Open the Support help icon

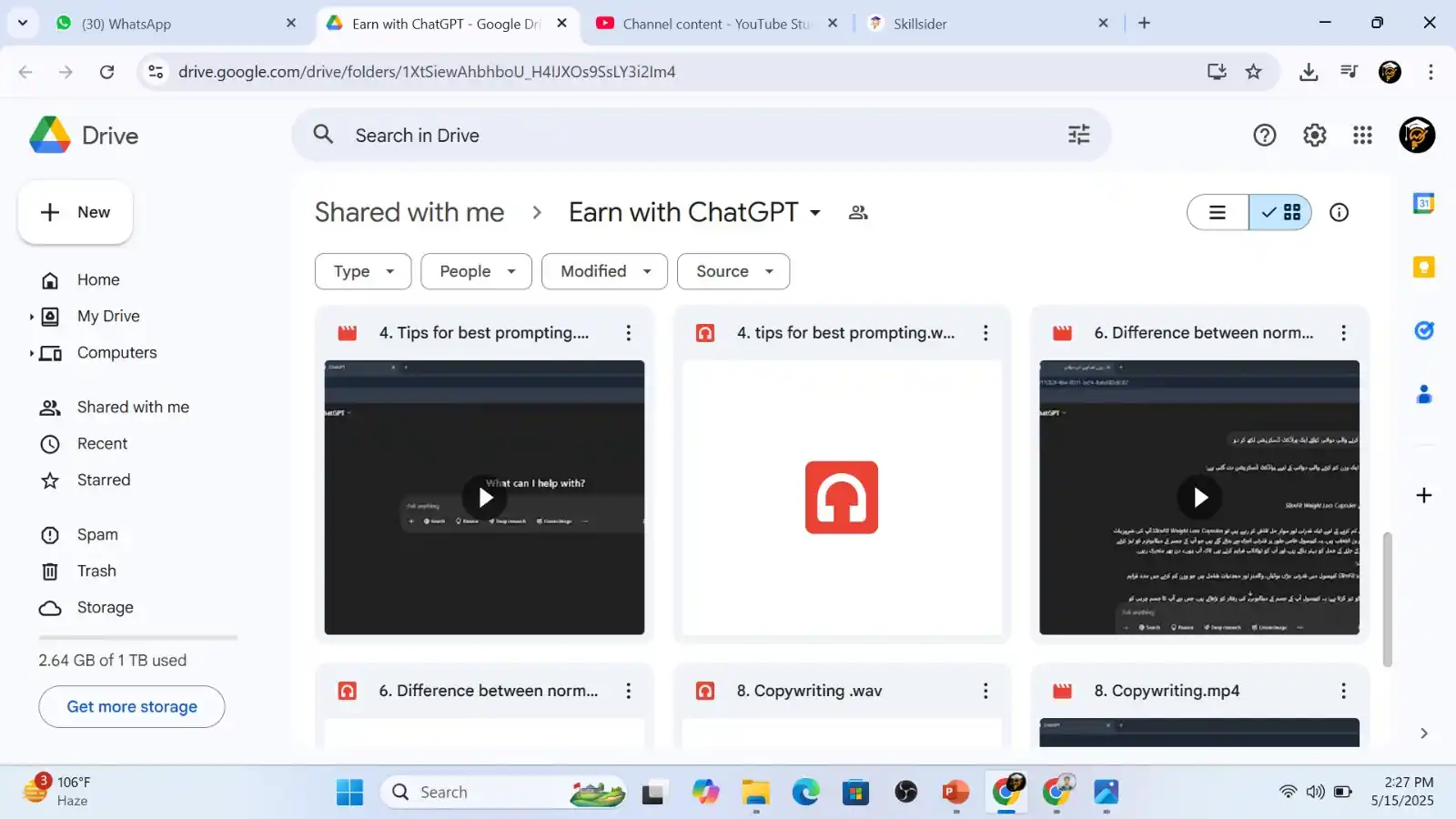coord(1264,135)
